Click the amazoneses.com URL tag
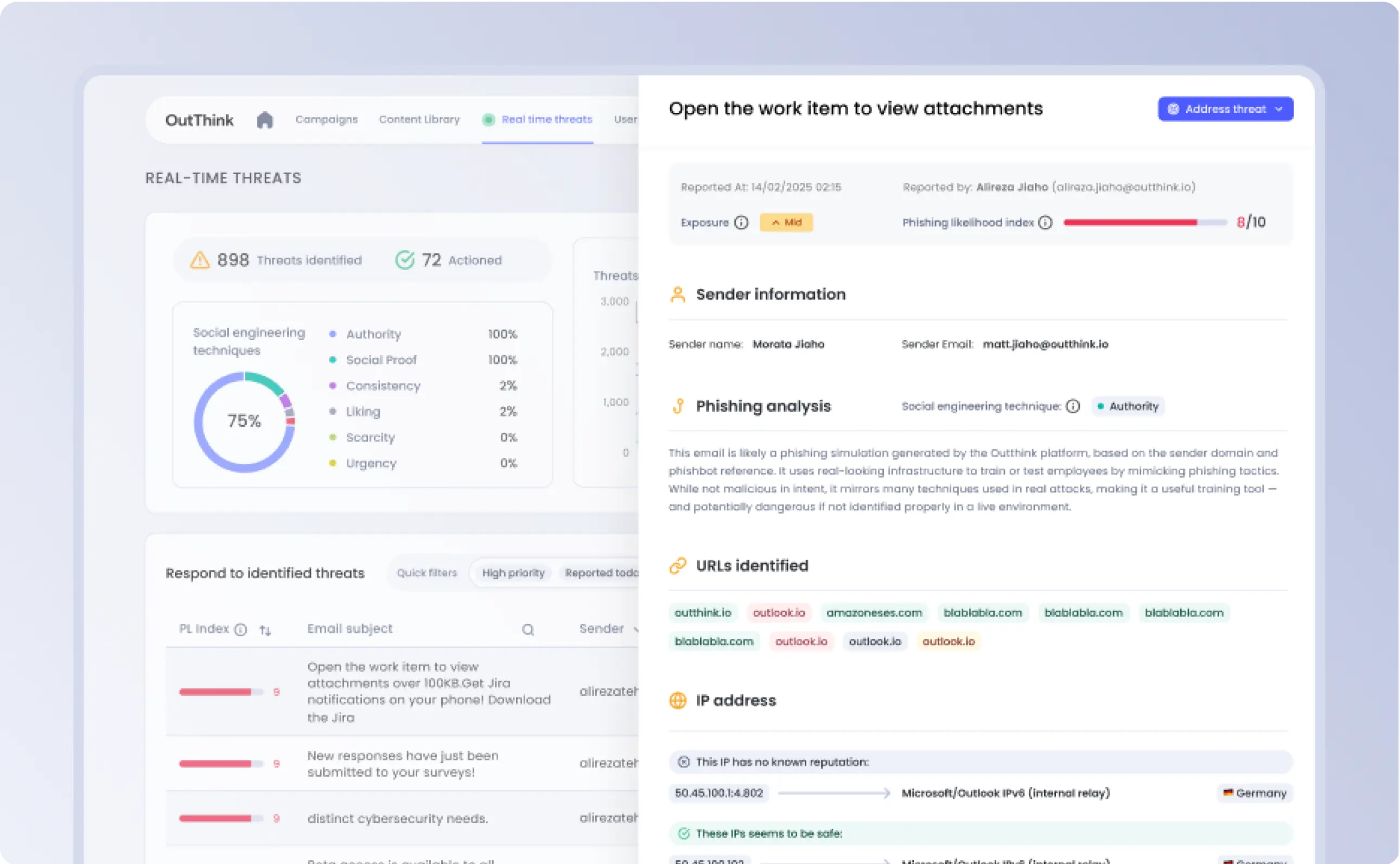This screenshot has width=1400, height=864. coord(874,612)
